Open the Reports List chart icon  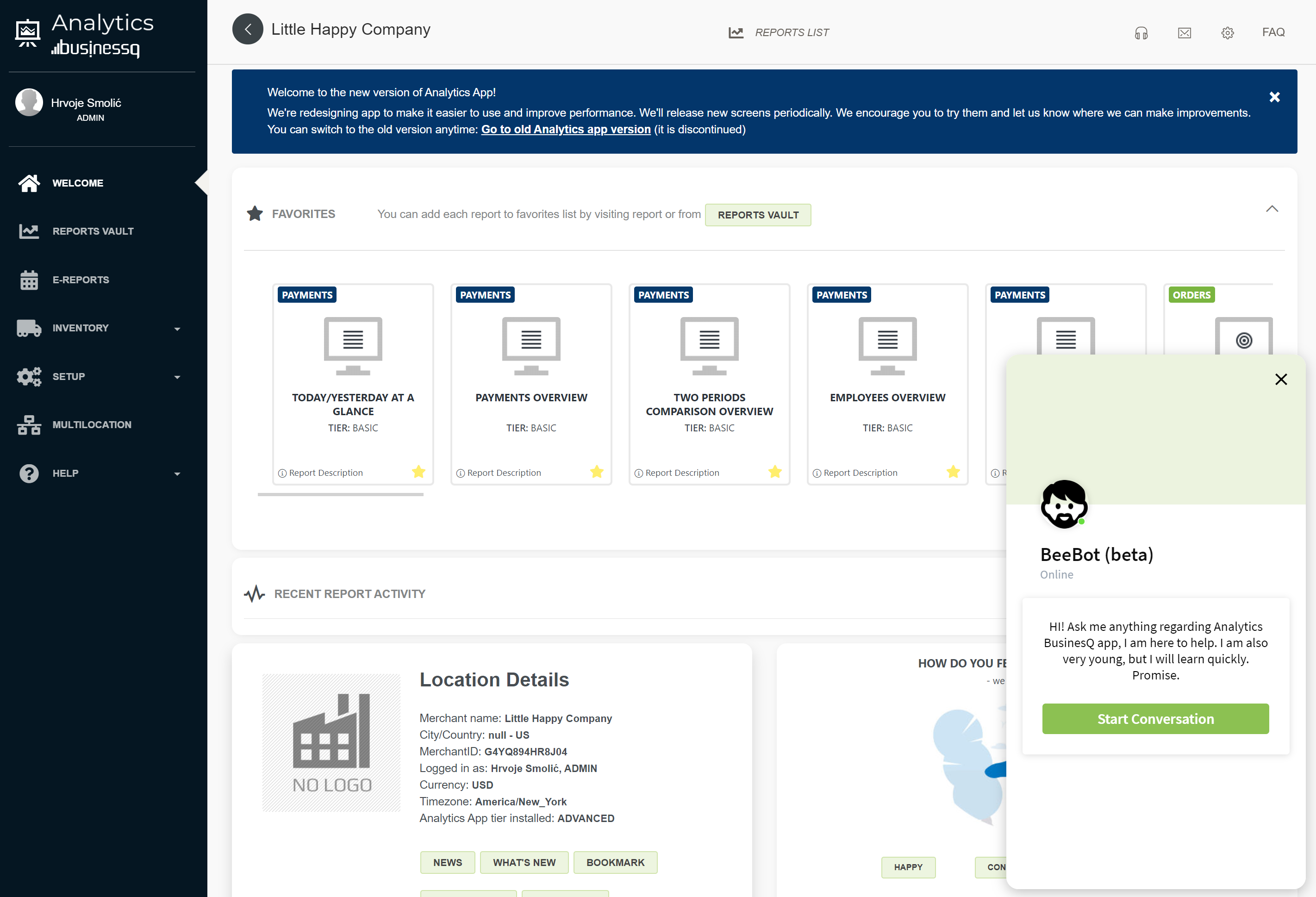tap(736, 32)
